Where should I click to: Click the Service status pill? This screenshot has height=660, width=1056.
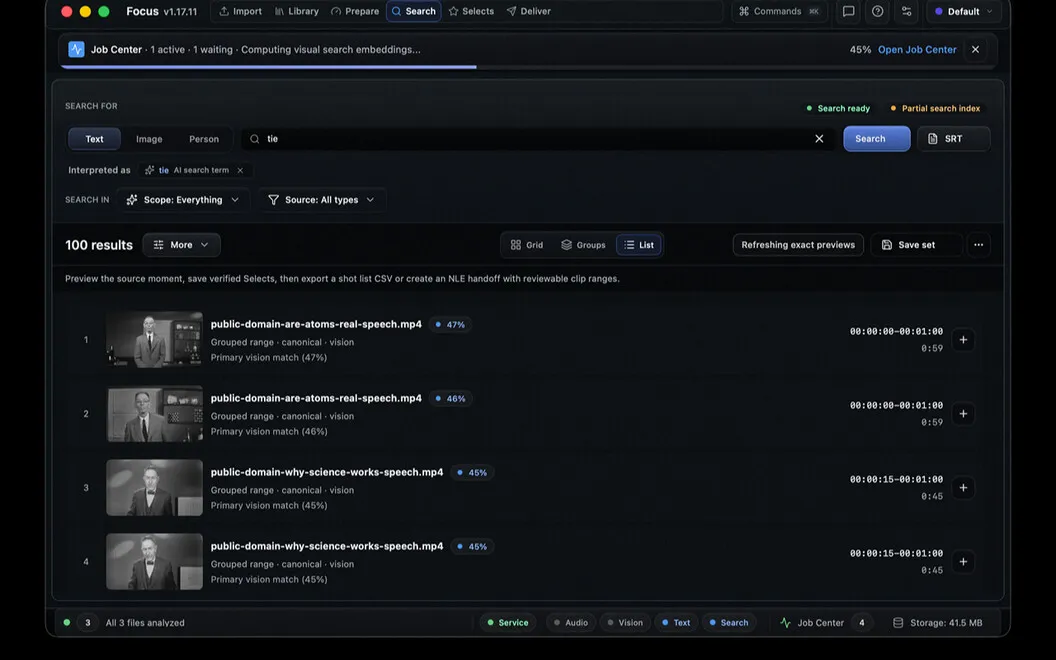tap(508, 623)
